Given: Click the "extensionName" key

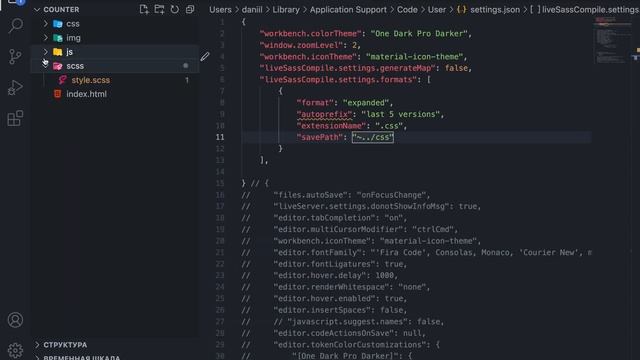Looking at the screenshot, I should [331, 125].
